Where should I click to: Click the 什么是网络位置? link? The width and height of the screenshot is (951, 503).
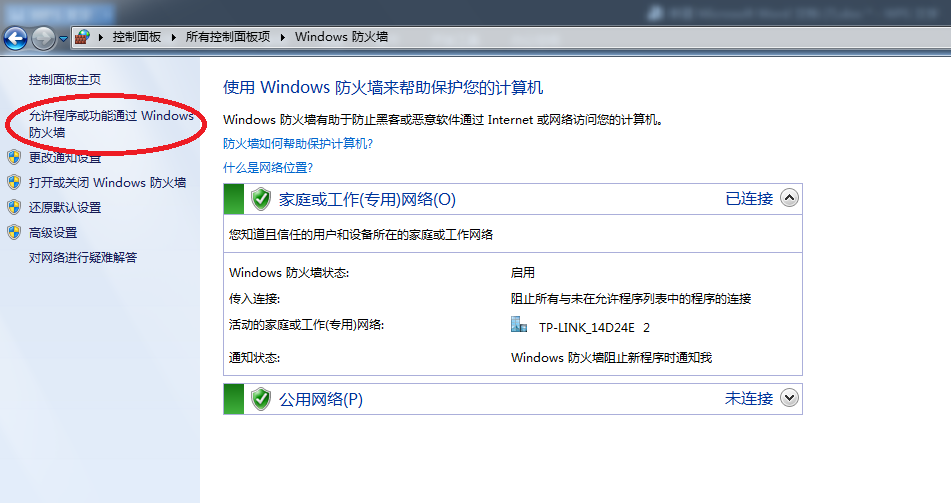click(x=268, y=167)
